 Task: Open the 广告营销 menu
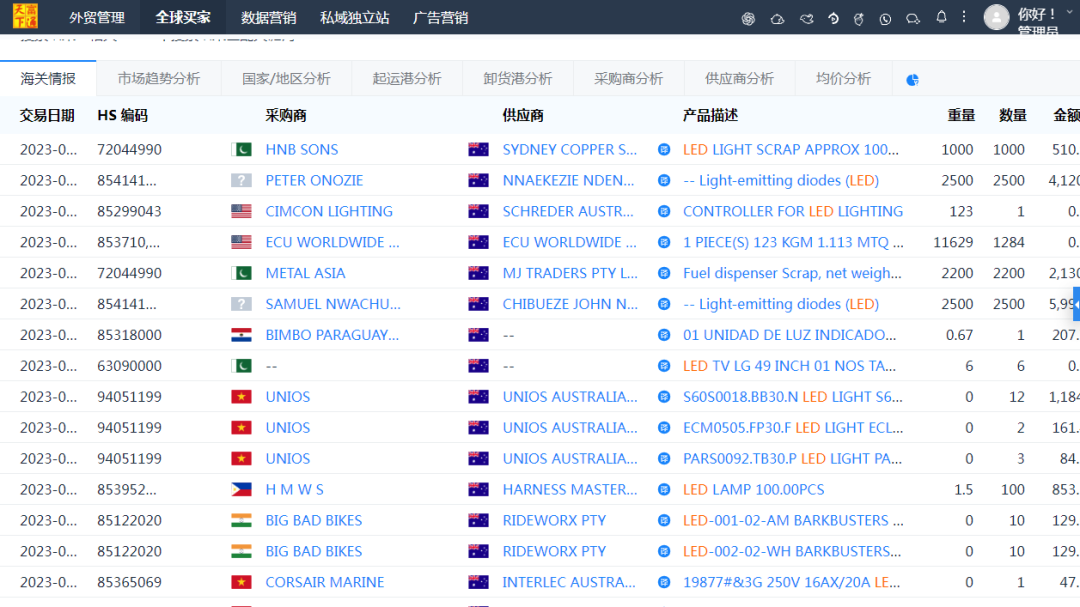[x=440, y=17]
